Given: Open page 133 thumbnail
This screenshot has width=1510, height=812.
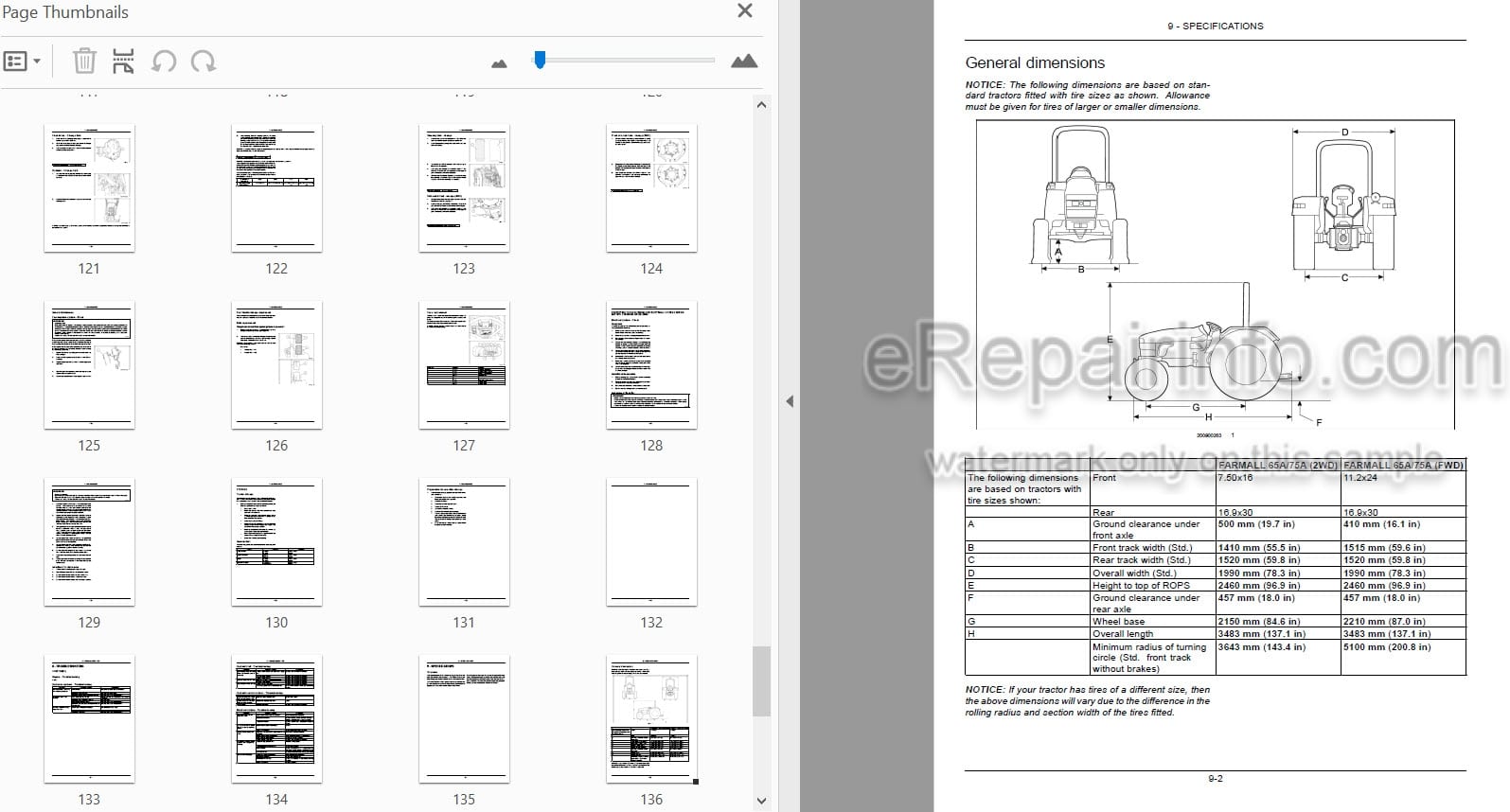Looking at the screenshot, I should tap(89, 719).
